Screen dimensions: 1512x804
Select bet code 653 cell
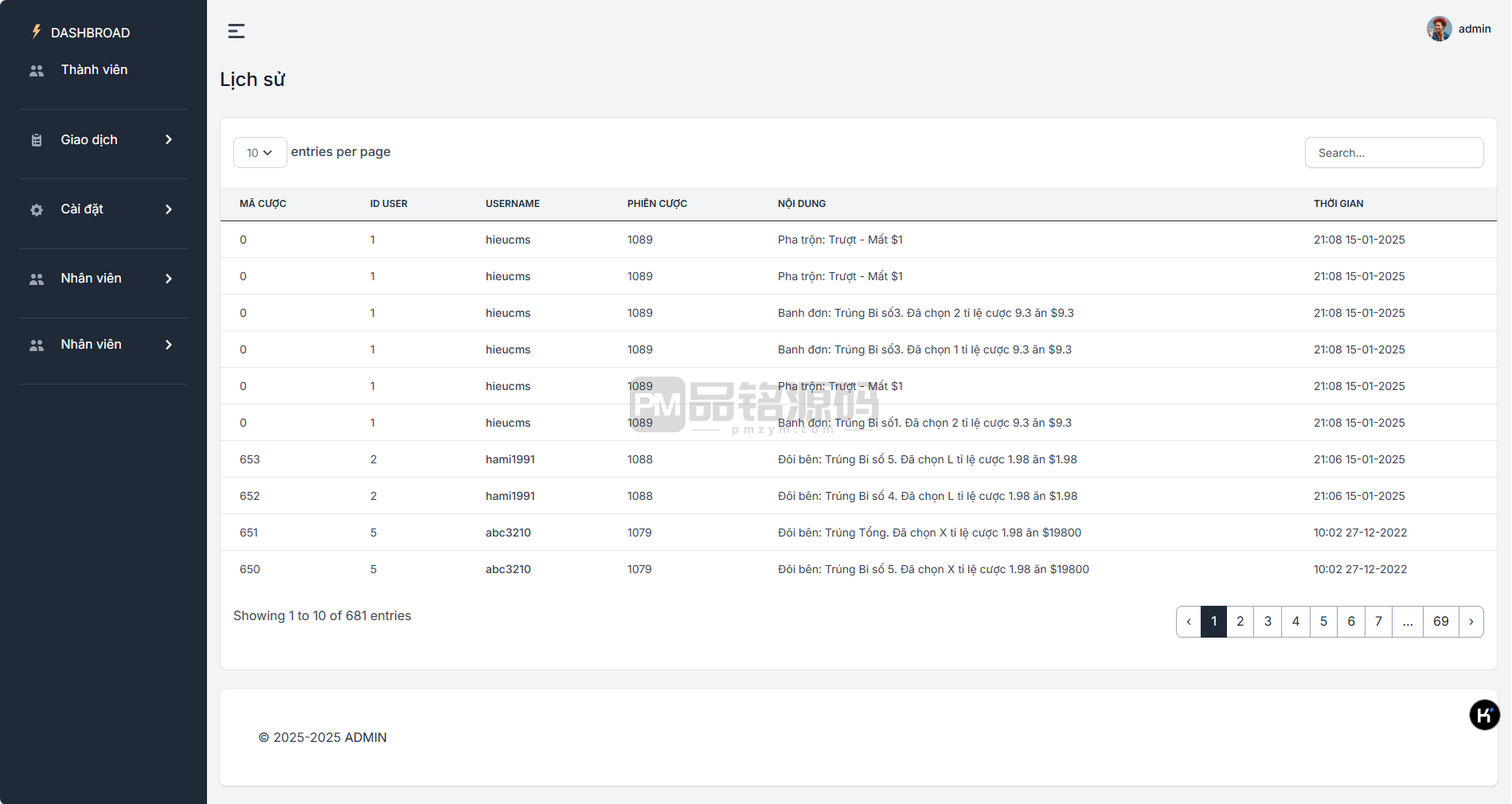pyautogui.click(x=250, y=459)
